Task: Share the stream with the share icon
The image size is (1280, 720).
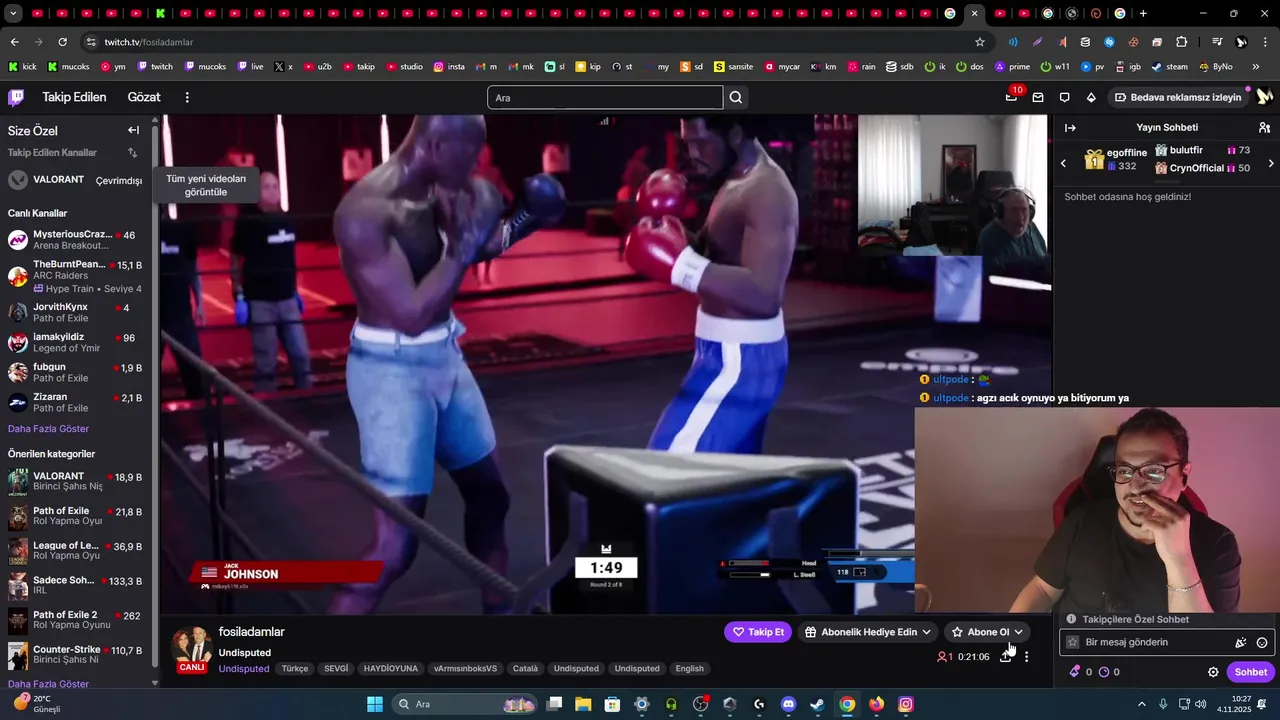Action: 1005,657
